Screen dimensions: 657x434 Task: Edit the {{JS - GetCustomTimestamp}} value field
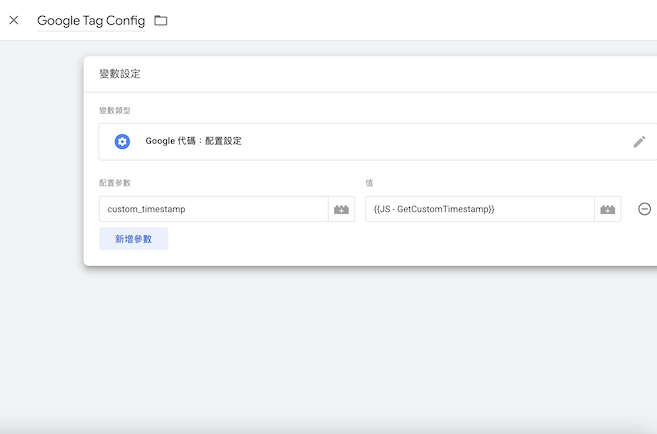pos(480,209)
